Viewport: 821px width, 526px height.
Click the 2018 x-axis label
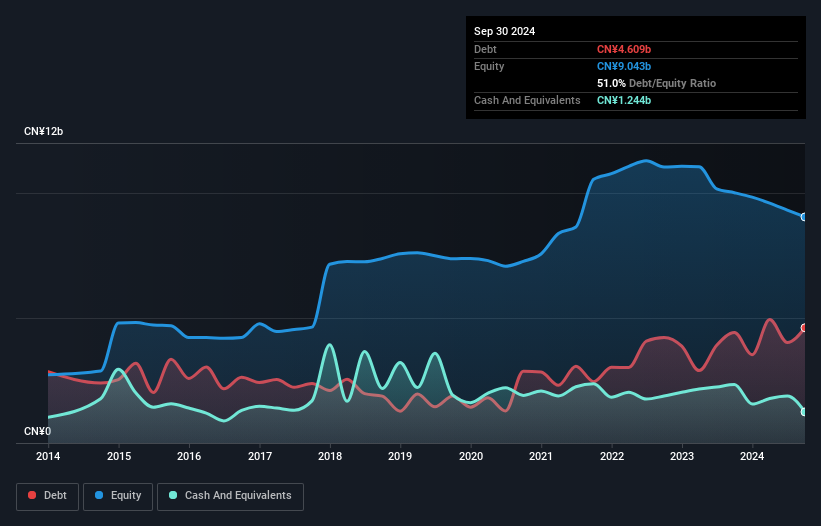[x=330, y=456]
